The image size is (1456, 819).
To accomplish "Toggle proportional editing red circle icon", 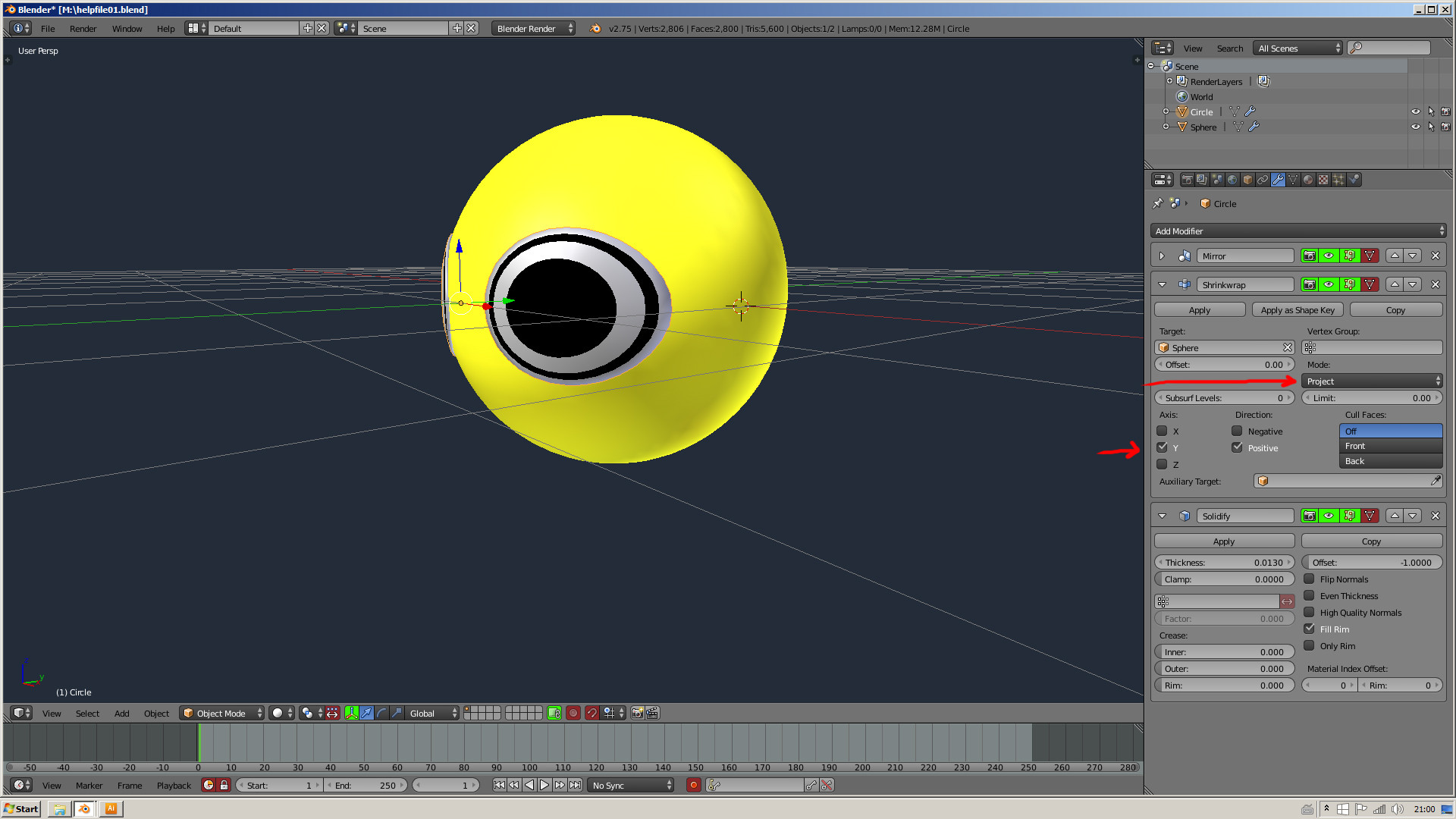I will pyautogui.click(x=573, y=713).
